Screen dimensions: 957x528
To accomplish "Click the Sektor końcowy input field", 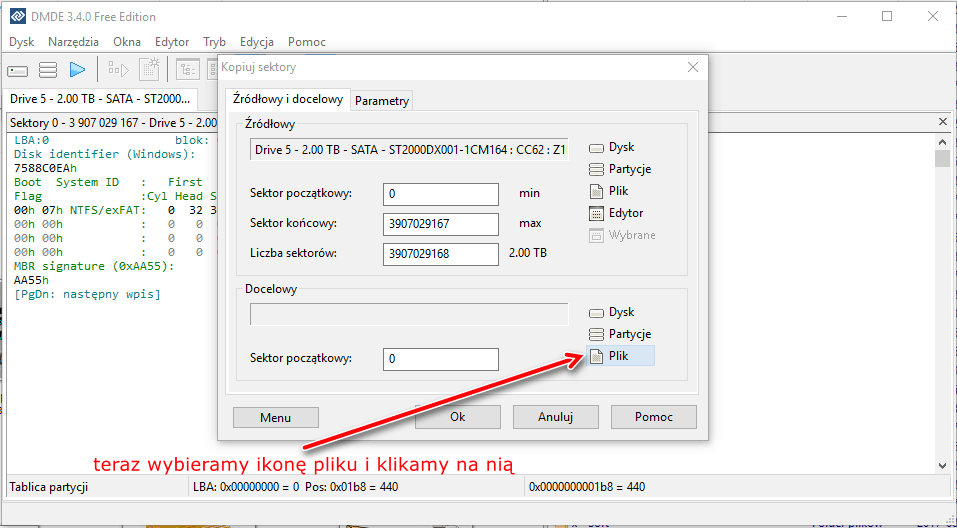I will 440,224.
